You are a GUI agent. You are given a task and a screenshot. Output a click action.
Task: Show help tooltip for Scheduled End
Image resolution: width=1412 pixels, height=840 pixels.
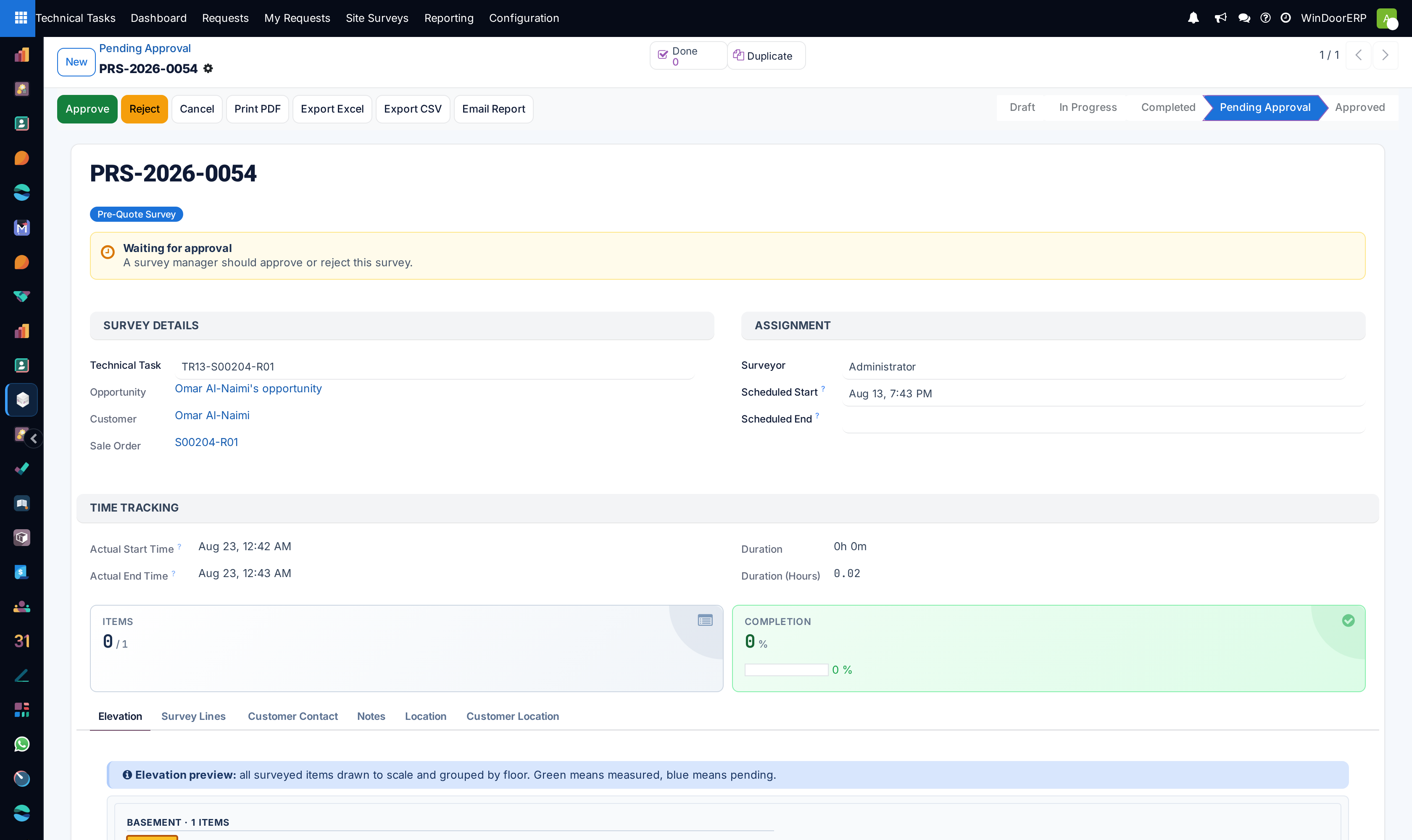click(817, 415)
